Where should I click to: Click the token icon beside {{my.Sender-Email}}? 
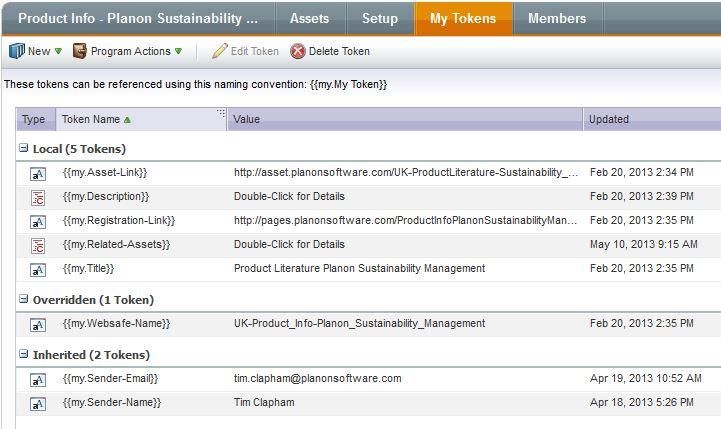click(37, 379)
